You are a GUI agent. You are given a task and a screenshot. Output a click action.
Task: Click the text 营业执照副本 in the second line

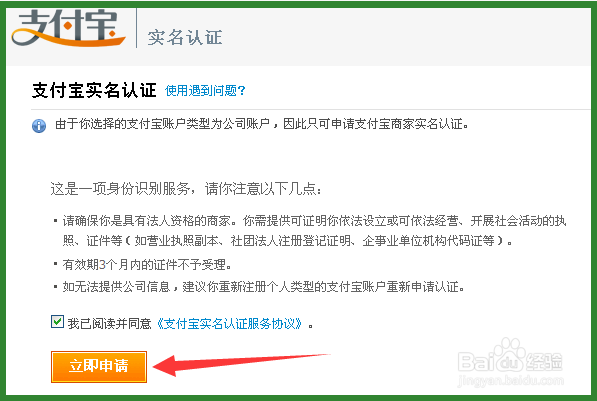pos(176,241)
